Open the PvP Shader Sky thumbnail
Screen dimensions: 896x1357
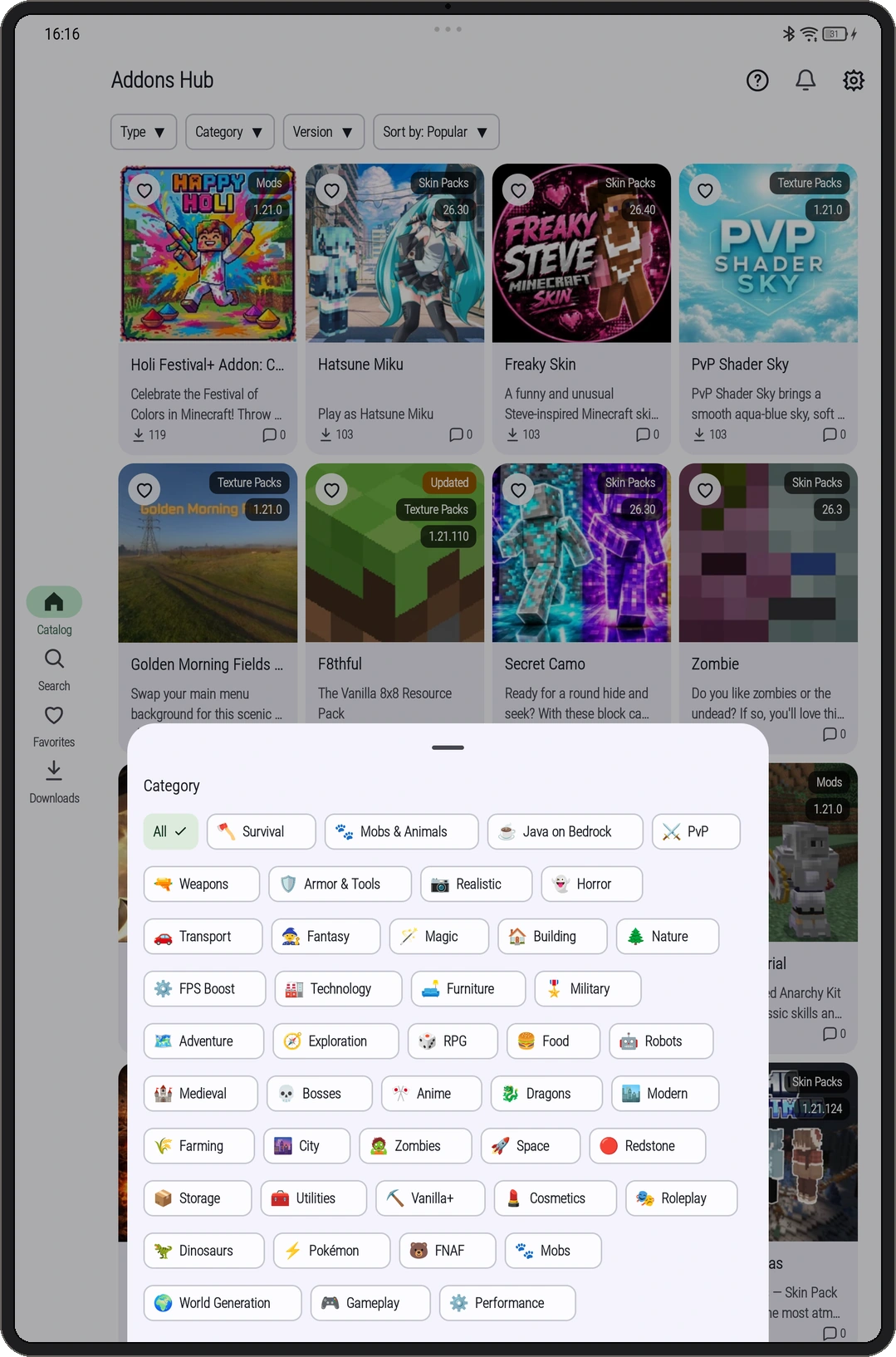click(x=768, y=253)
